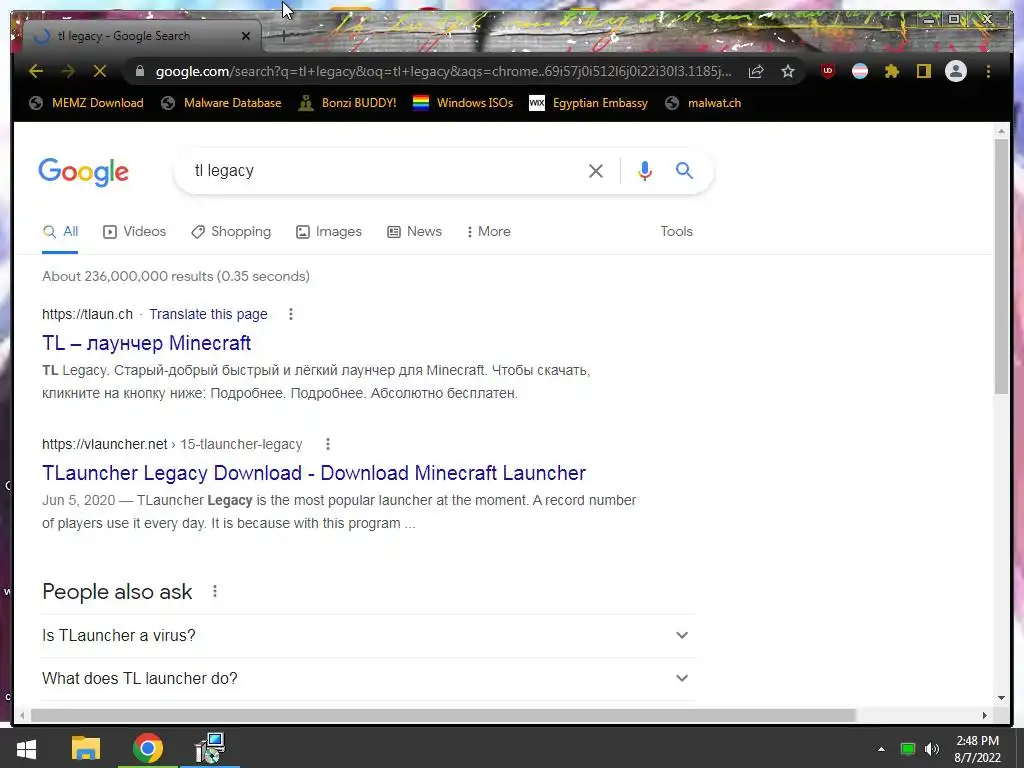Open File Explorer from taskbar

click(86, 748)
